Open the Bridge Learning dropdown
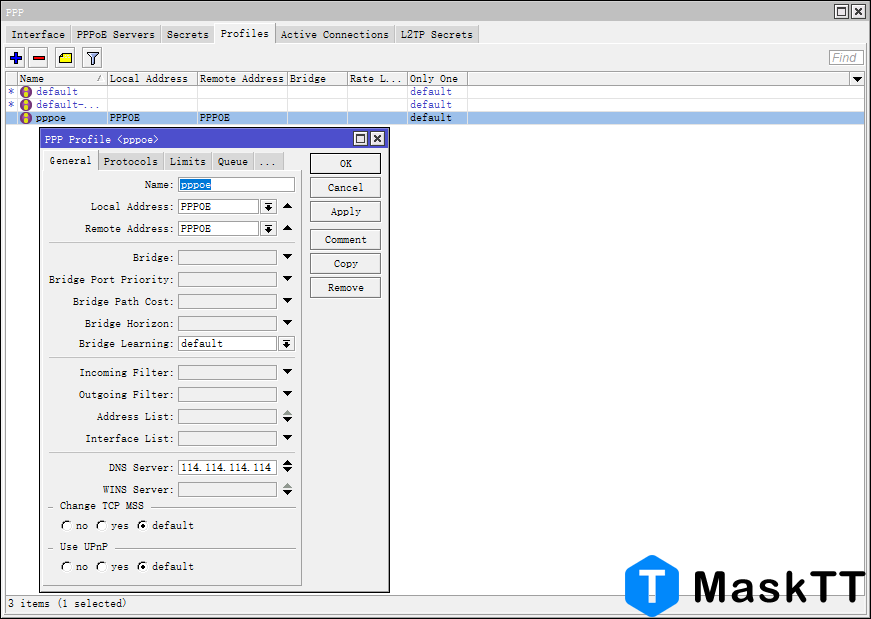This screenshot has height=619, width=871. tap(286, 344)
